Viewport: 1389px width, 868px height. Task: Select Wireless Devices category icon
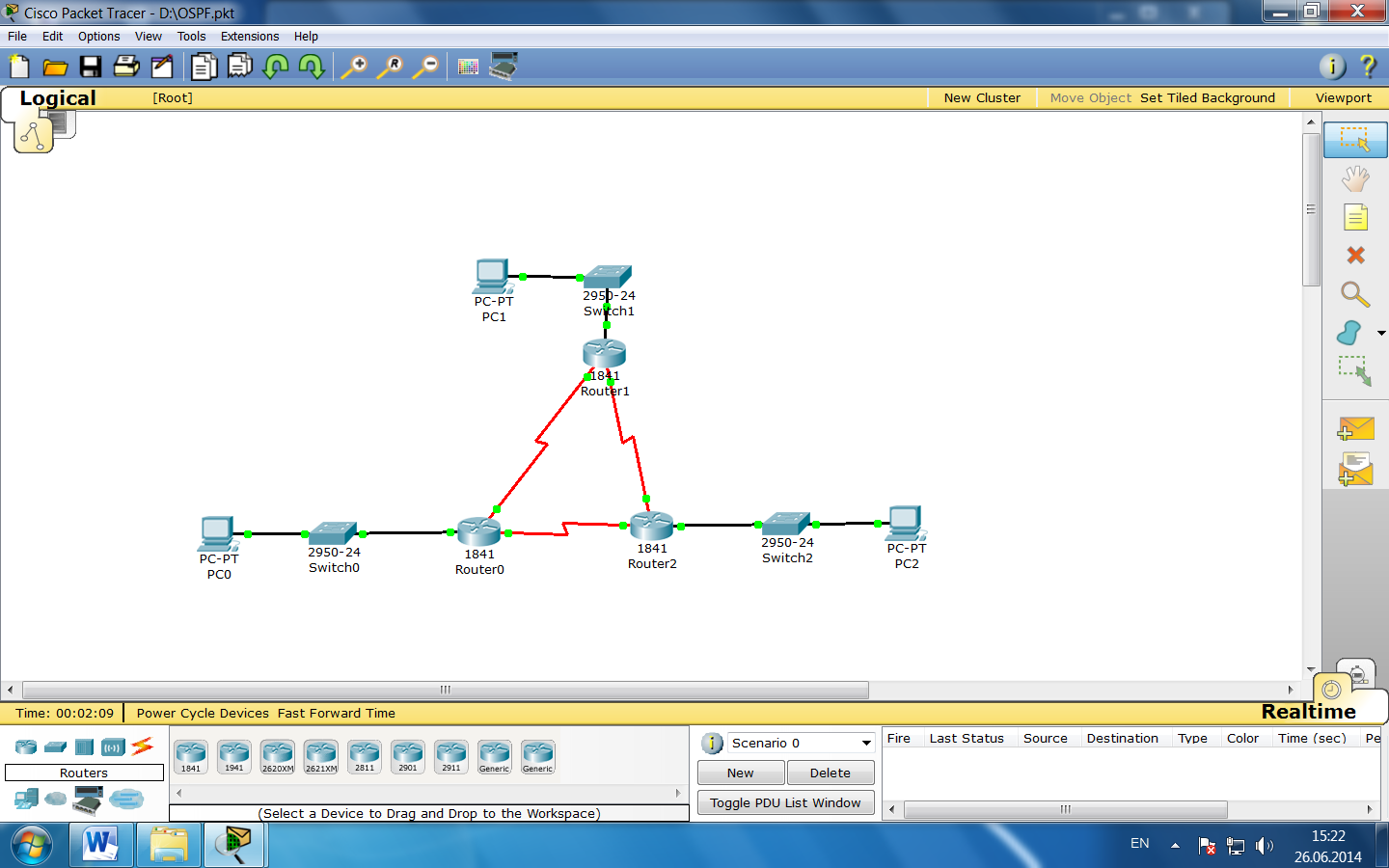pos(113,746)
